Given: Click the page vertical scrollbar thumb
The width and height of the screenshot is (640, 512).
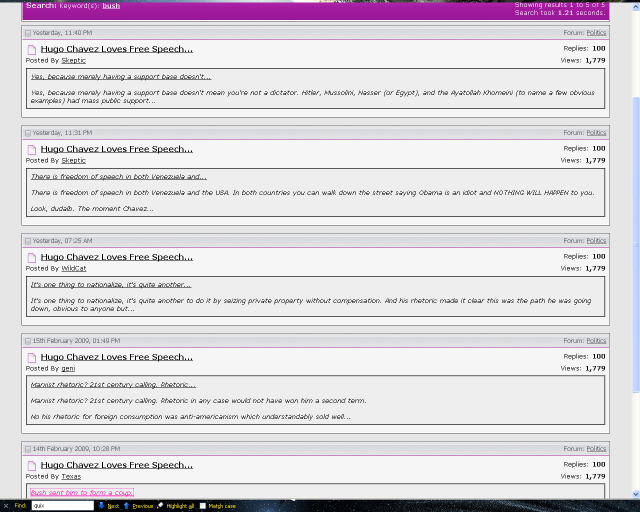Looking at the screenshot, I should click(x=636, y=244).
